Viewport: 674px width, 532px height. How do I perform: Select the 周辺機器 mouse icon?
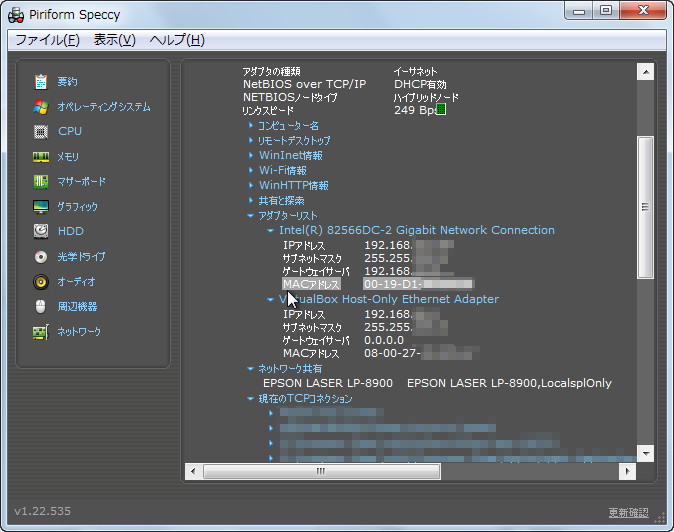40,306
